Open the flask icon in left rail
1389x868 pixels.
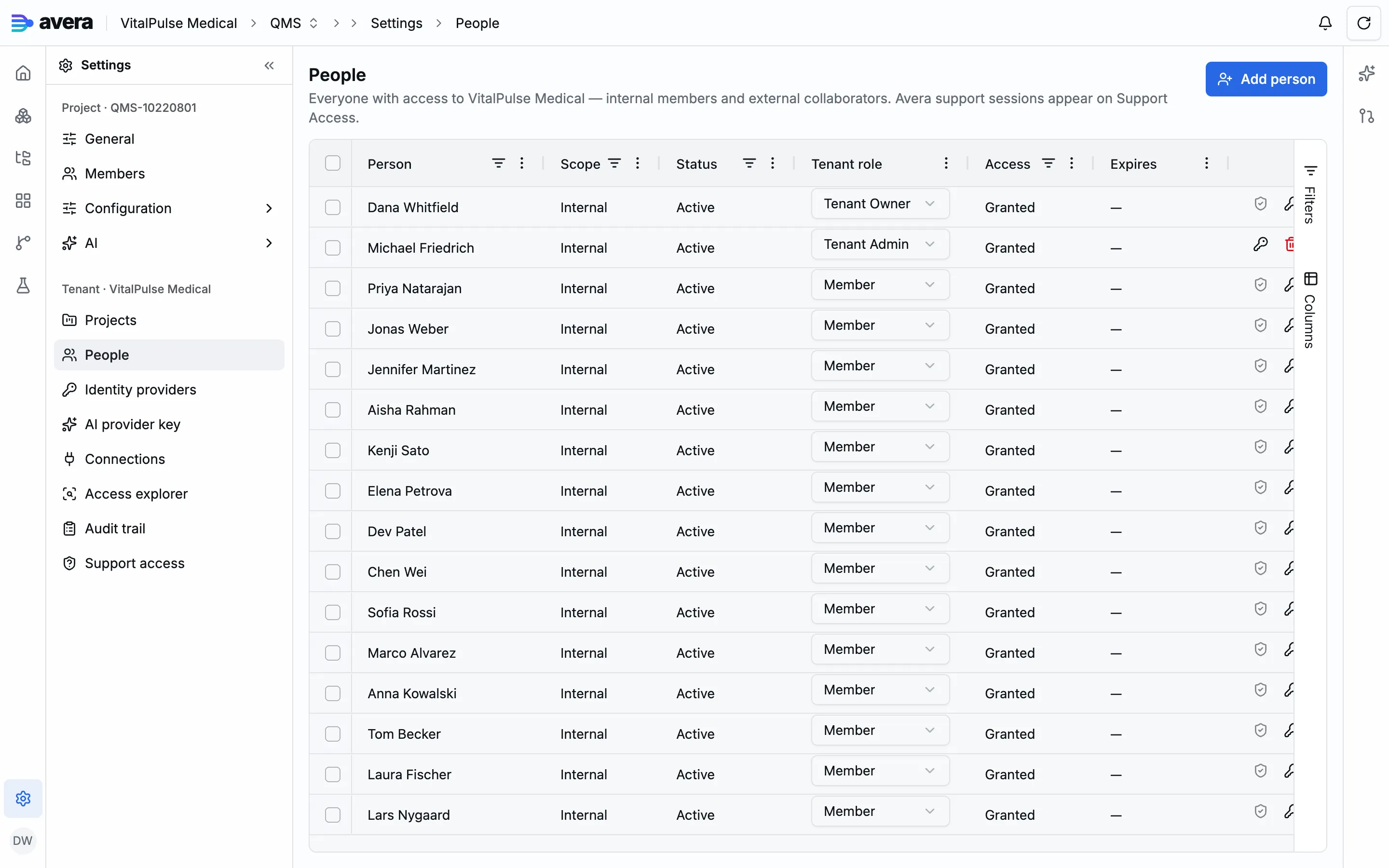coord(23,285)
